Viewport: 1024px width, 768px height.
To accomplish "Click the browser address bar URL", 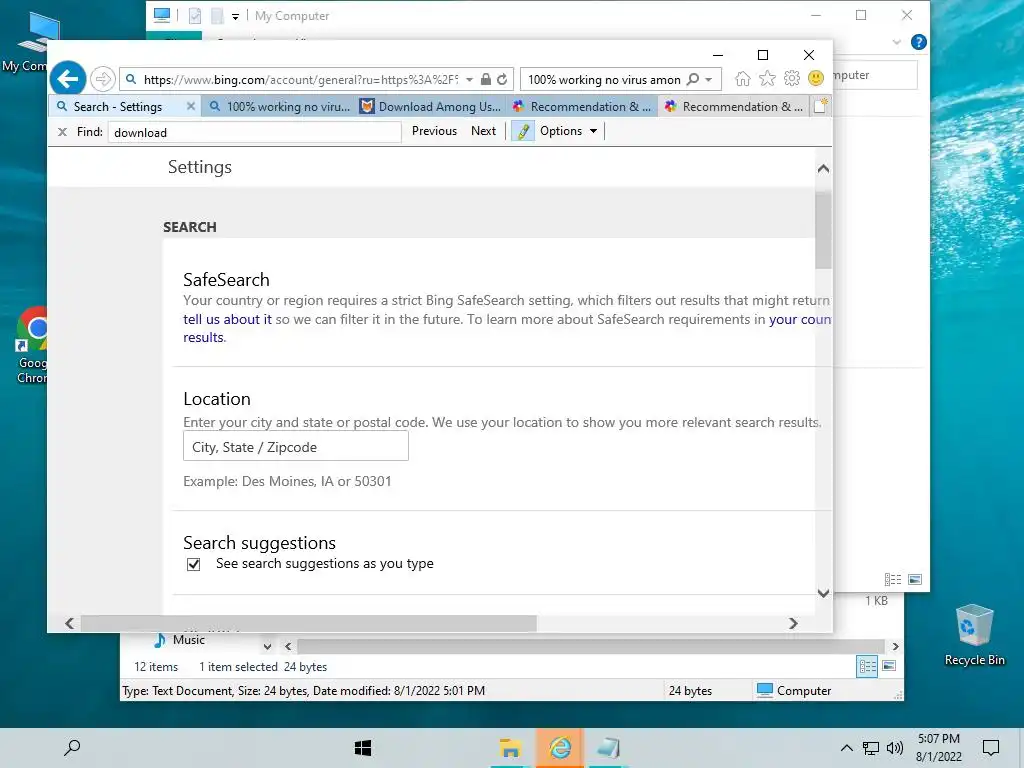I will [300, 80].
